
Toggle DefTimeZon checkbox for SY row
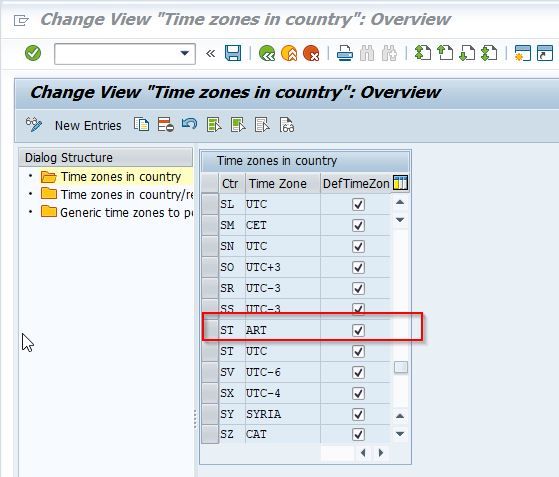(x=358, y=415)
